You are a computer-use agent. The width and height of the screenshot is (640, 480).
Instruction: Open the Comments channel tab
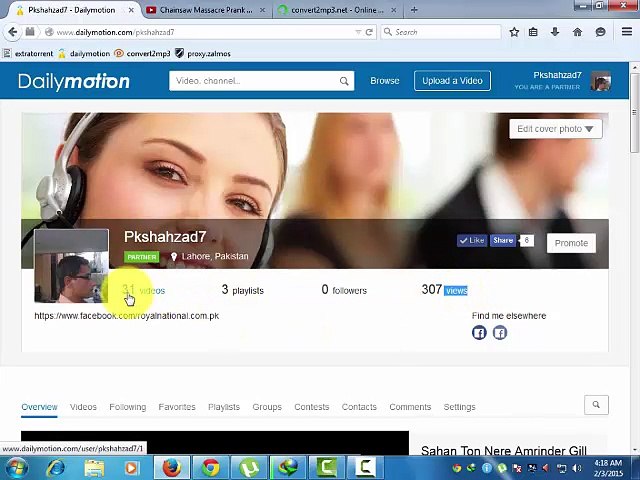(410, 407)
